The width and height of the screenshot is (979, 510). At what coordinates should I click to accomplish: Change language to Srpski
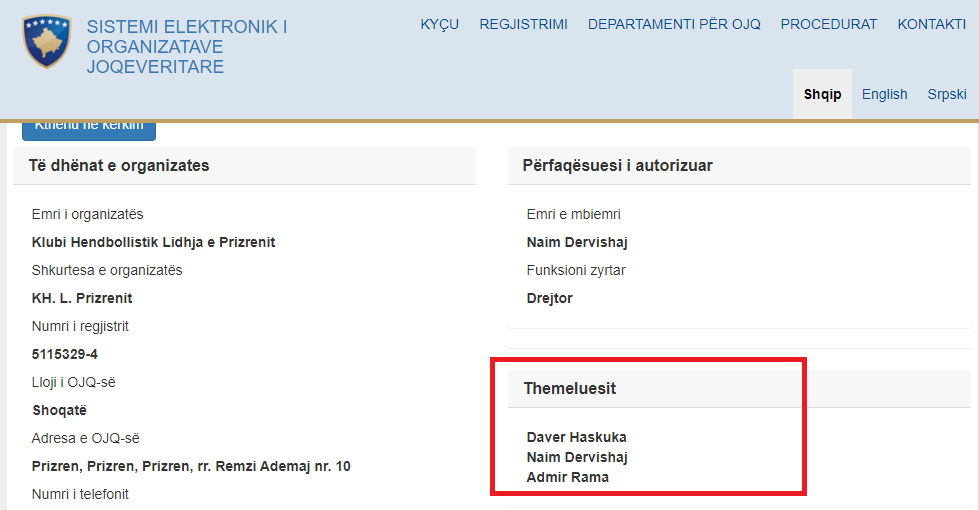coord(946,94)
